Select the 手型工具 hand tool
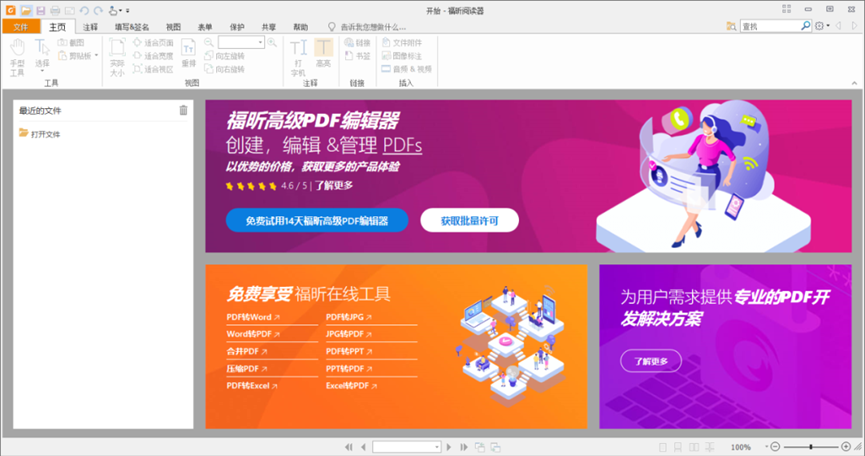The width and height of the screenshot is (865, 456). pos(17,57)
